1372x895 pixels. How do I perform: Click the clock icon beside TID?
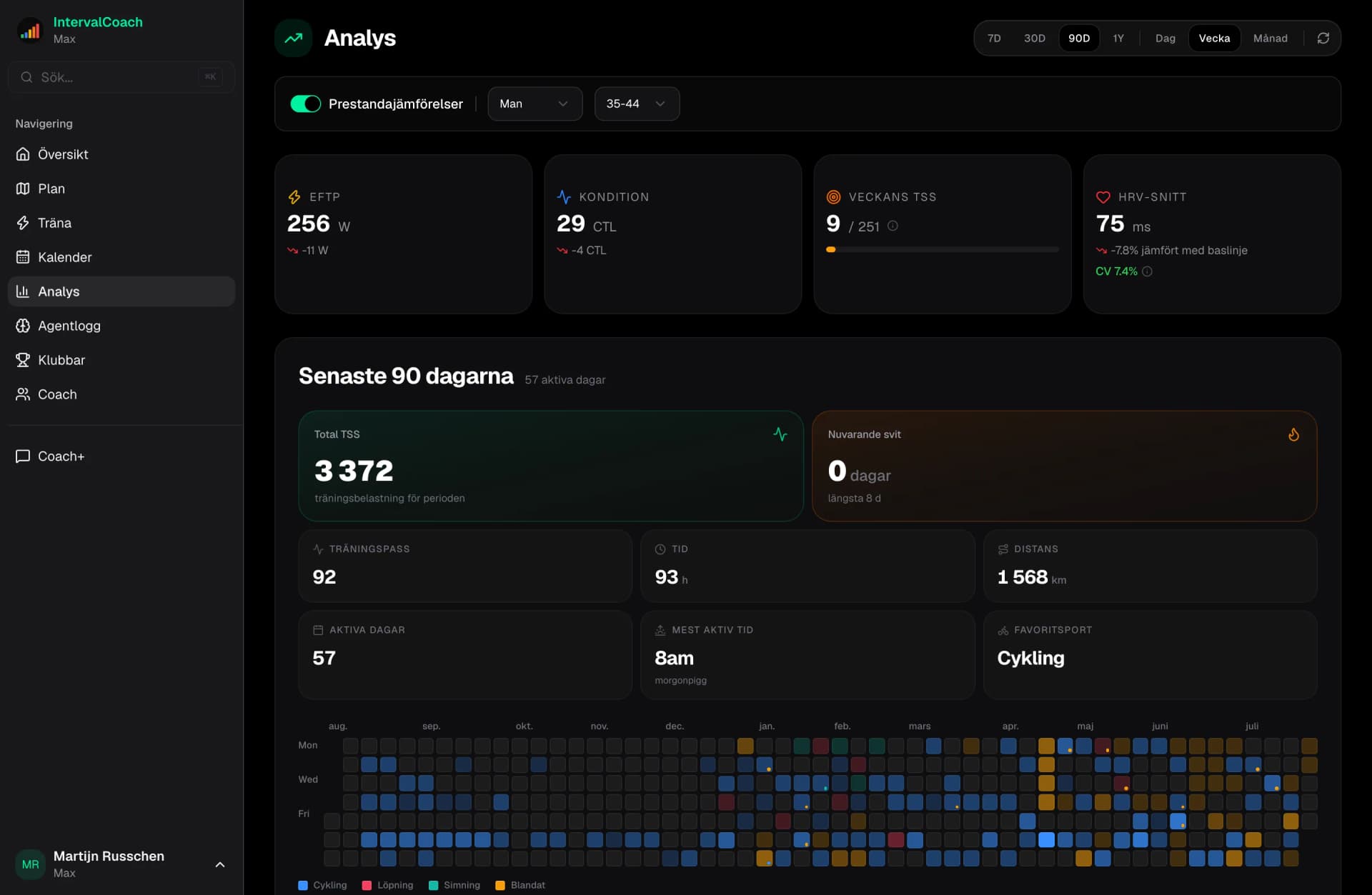[x=660, y=549]
